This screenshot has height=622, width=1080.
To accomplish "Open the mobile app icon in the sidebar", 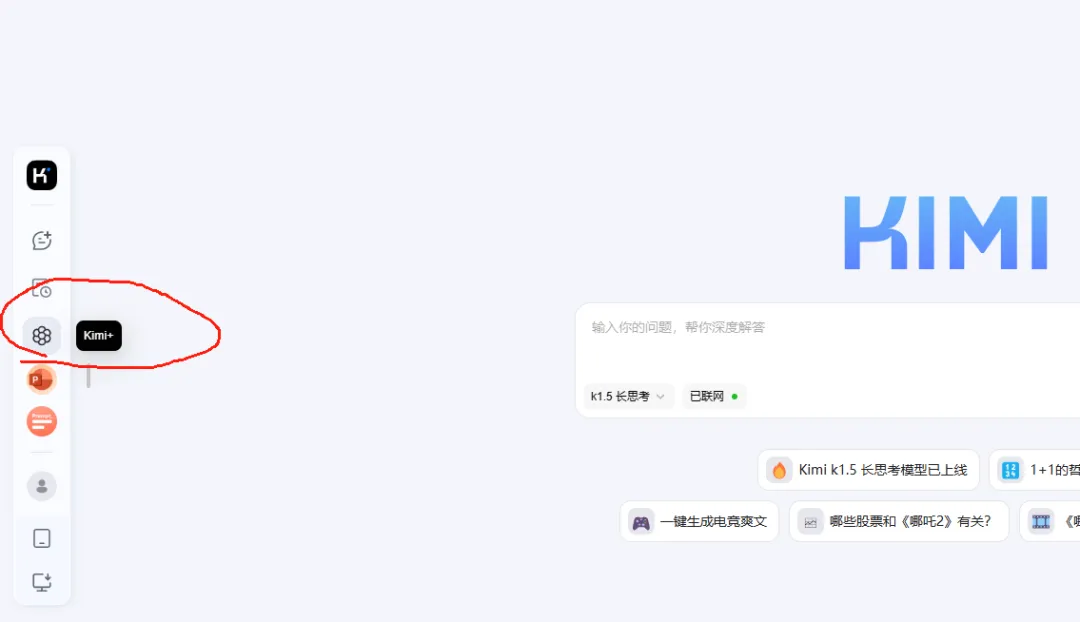I will [41, 539].
